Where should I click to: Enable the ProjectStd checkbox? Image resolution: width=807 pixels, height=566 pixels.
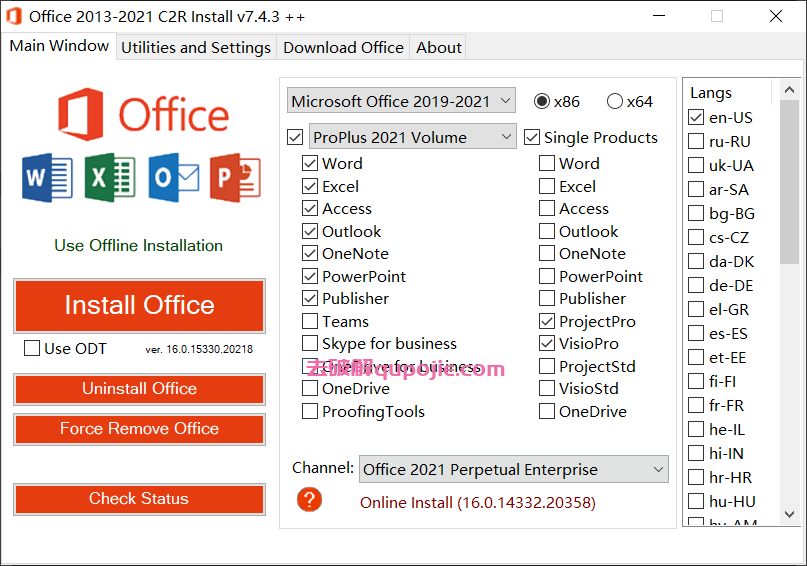click(547, 366)
